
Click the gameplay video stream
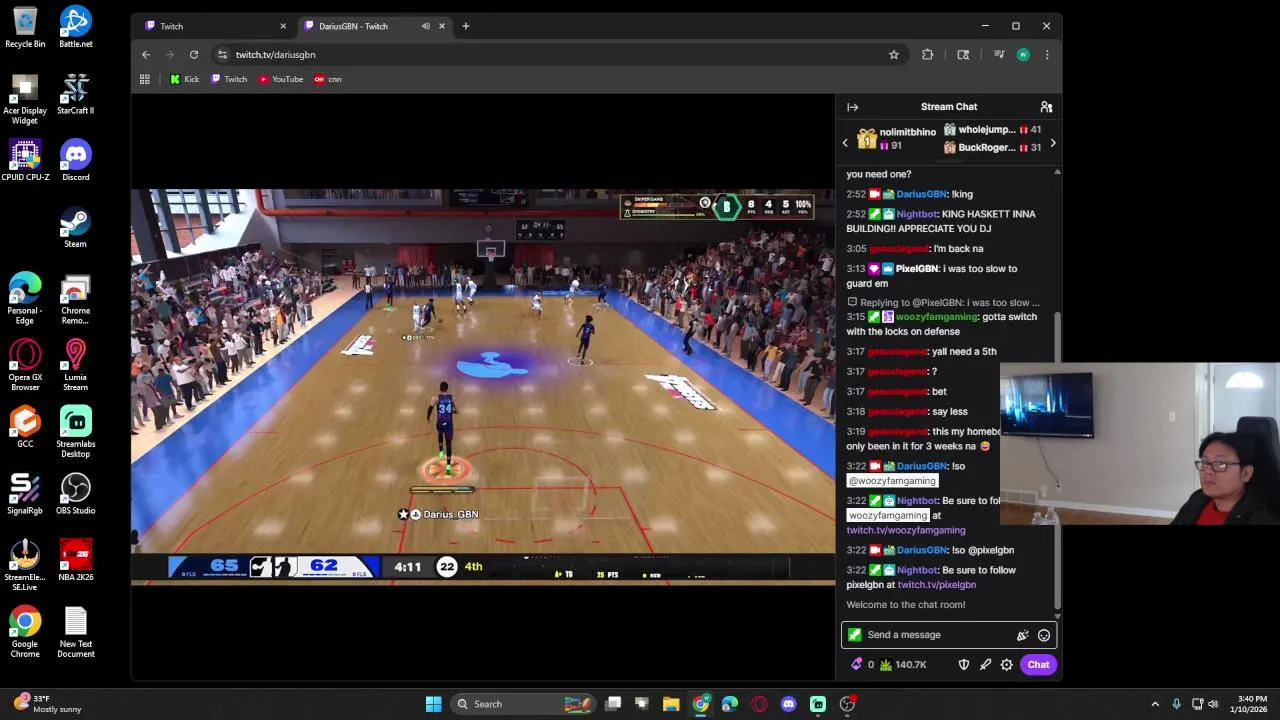point(483,386)
